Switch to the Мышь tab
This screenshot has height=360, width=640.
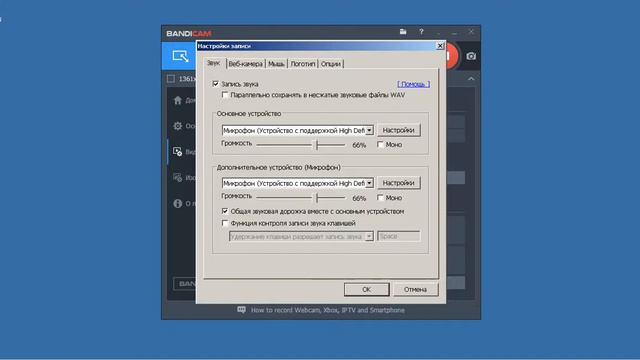click(x=276, y=64)
